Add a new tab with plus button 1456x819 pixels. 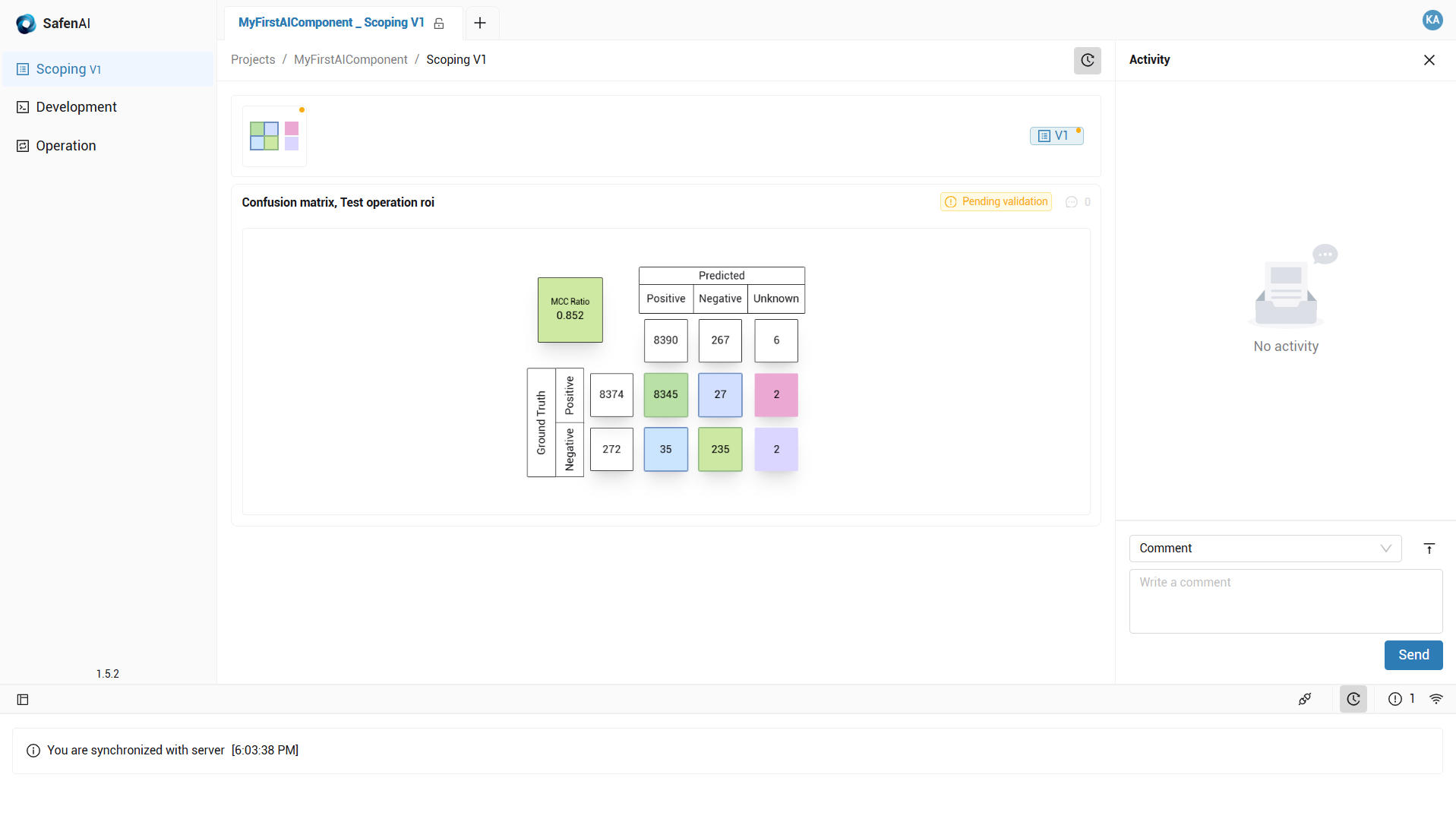(x=480, y=23)
